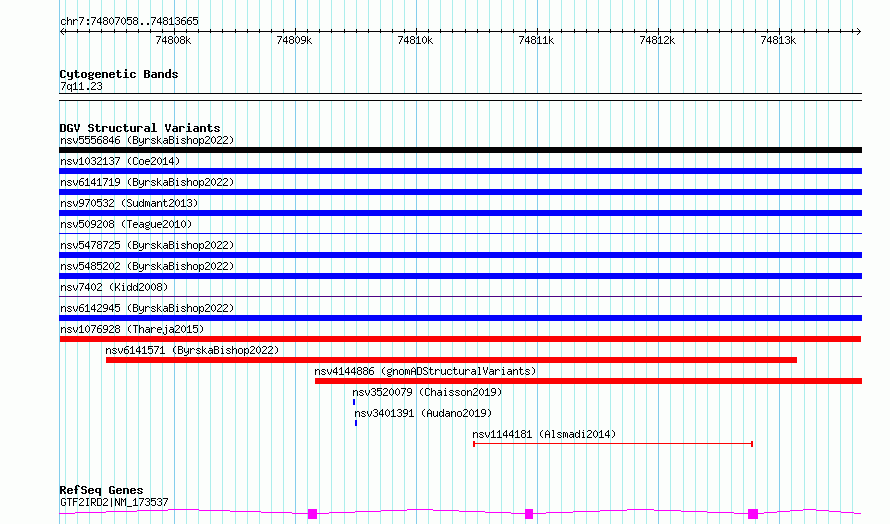890x524 pixels.
Task: Select the nsv5485202 blue variant bar
Action: (x=460, y=276)
